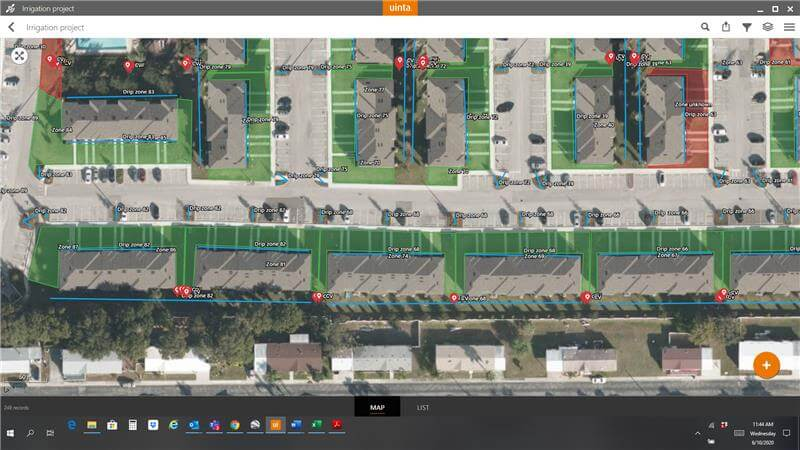
Task: Go back using the left chevron
Action: coord(11,27)
